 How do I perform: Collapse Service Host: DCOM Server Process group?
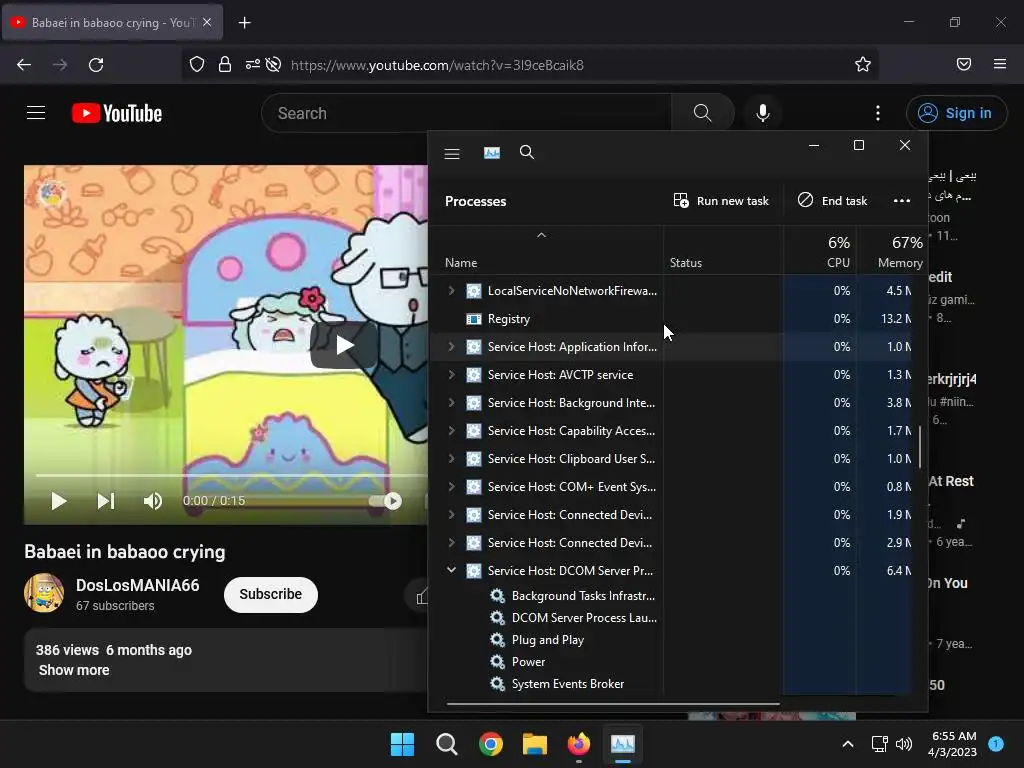point(451,570)
